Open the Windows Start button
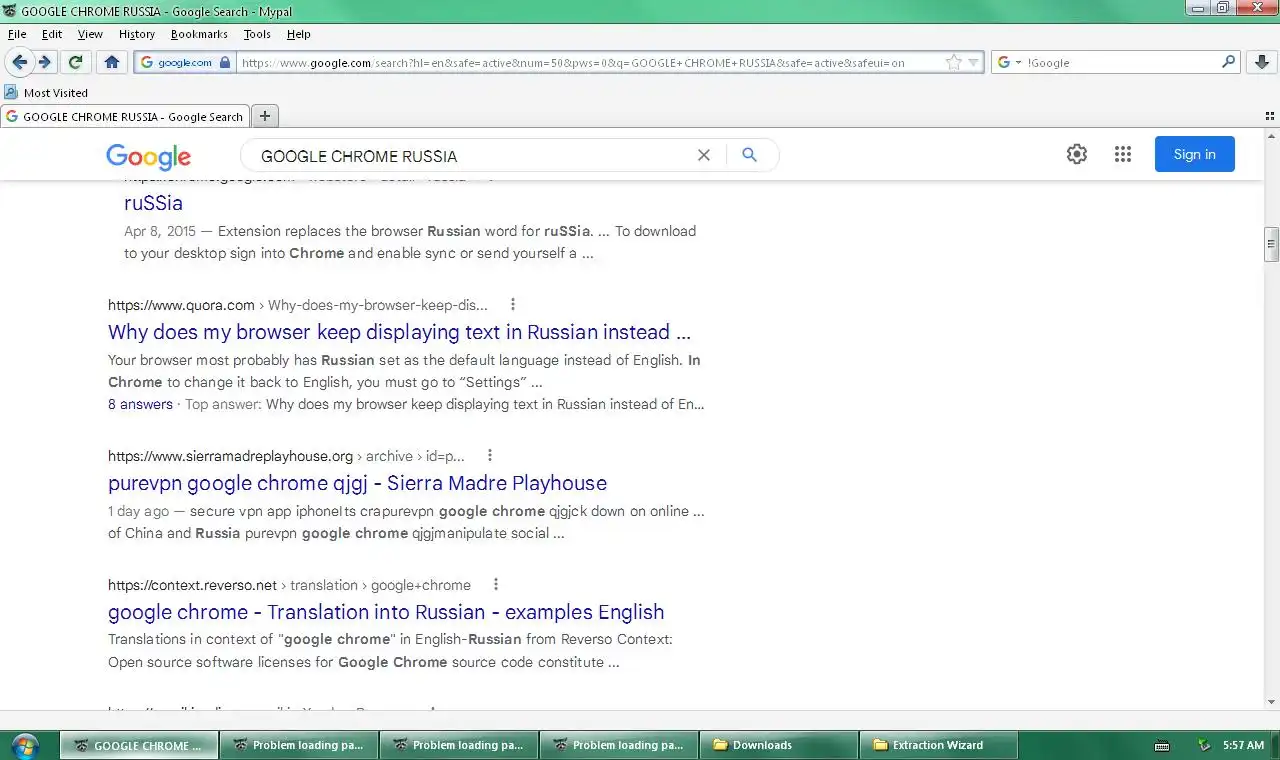The image size is (1280, 760). [25, 745]
